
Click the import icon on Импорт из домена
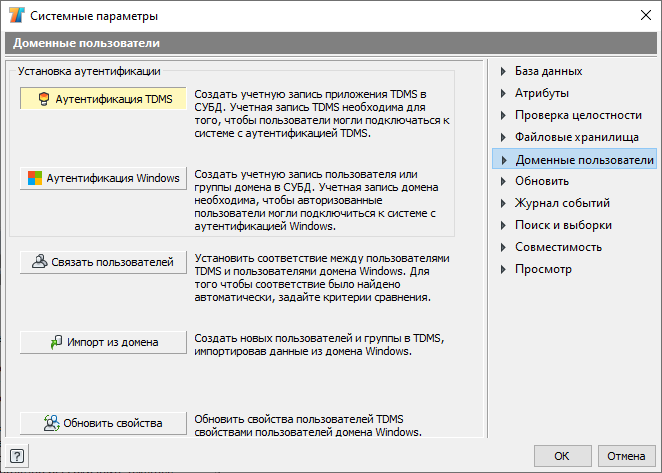56,342
